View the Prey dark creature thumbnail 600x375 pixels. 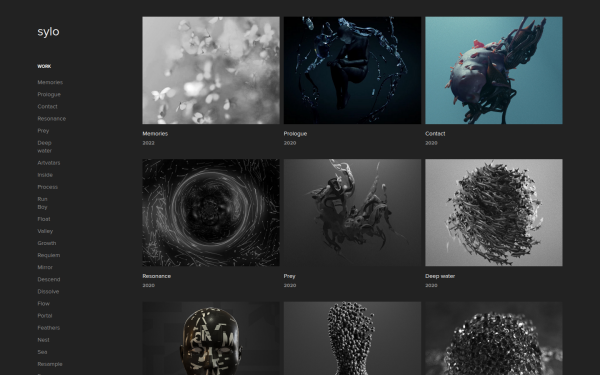[x=352, y=212]
